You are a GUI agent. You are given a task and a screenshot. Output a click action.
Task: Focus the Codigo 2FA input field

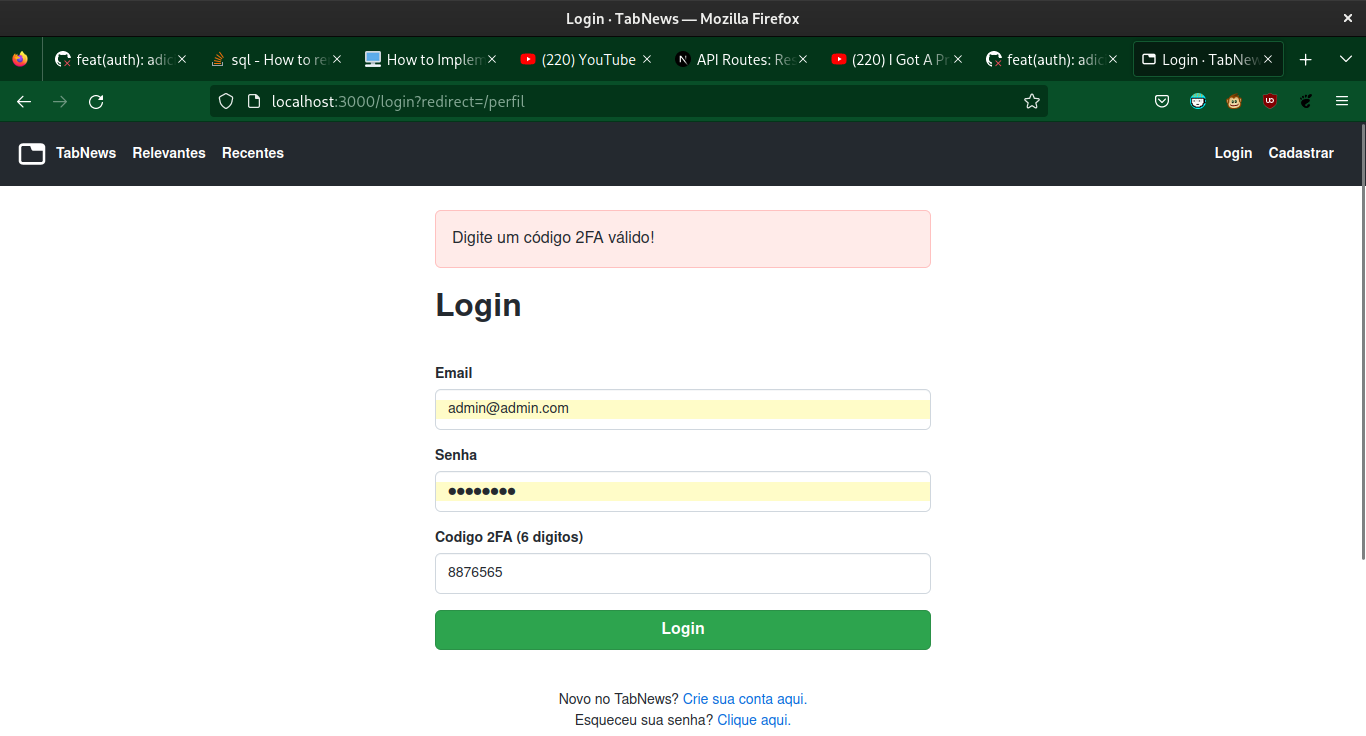683,573
